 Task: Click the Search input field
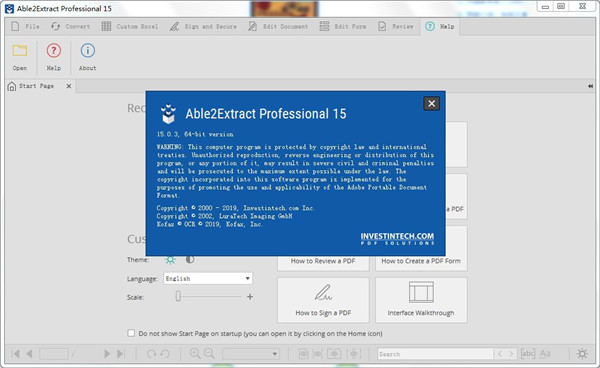[435, 354]
